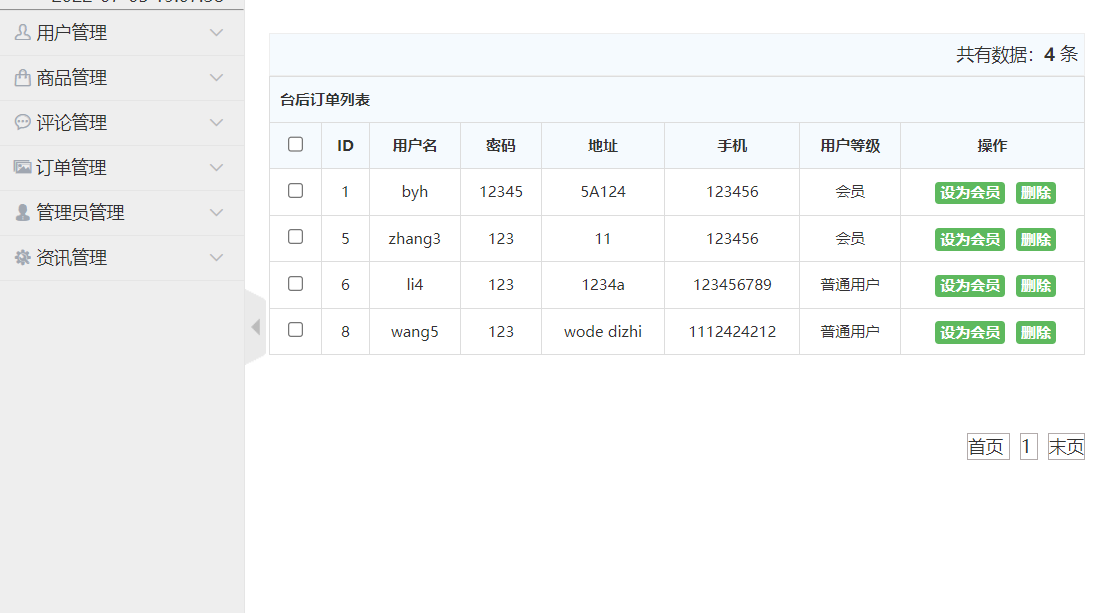Collapse the sidebar with the arrow handle
The image size is (1101, 613).
256,327
